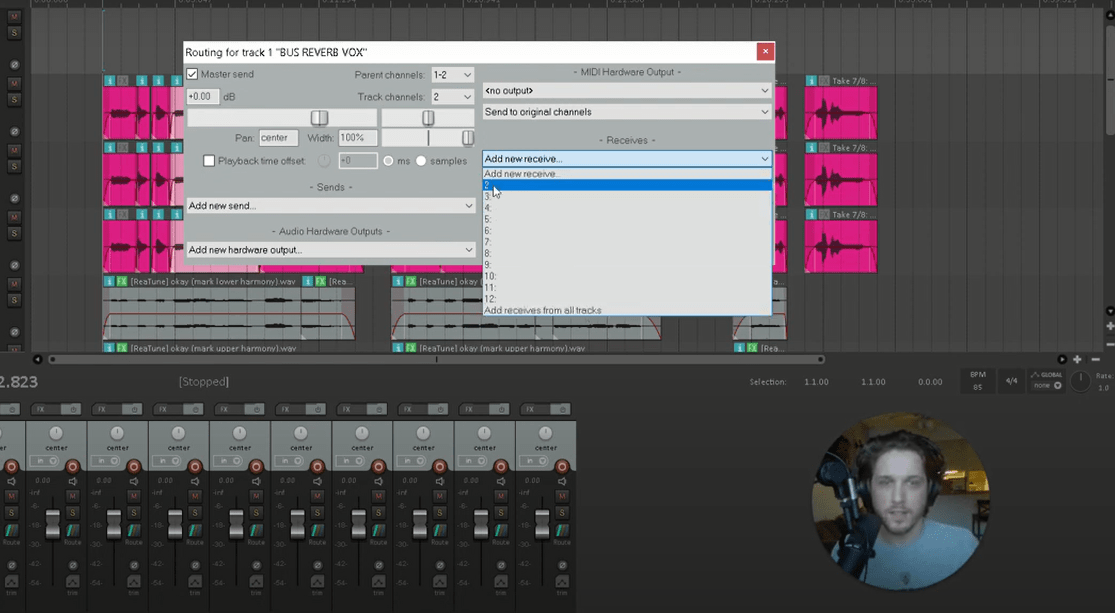The image size is (1115, 613).
Task: Open trim envelope icon on rightmost mixer strip
Action: pos(562,582)
